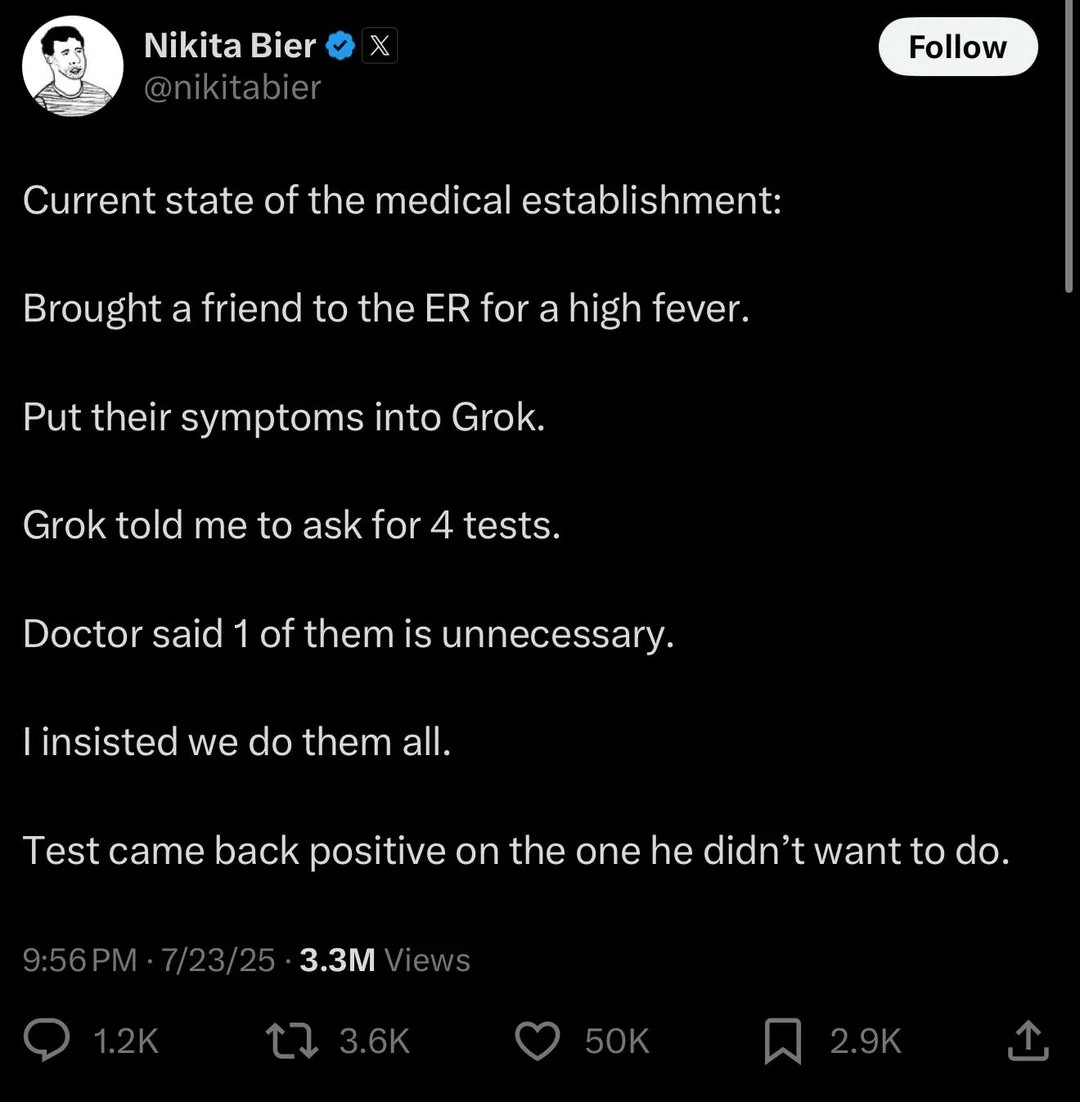Click the 50K likes count
Viewport: 1080px width, 1102px height.
(x=617, y=1041)
